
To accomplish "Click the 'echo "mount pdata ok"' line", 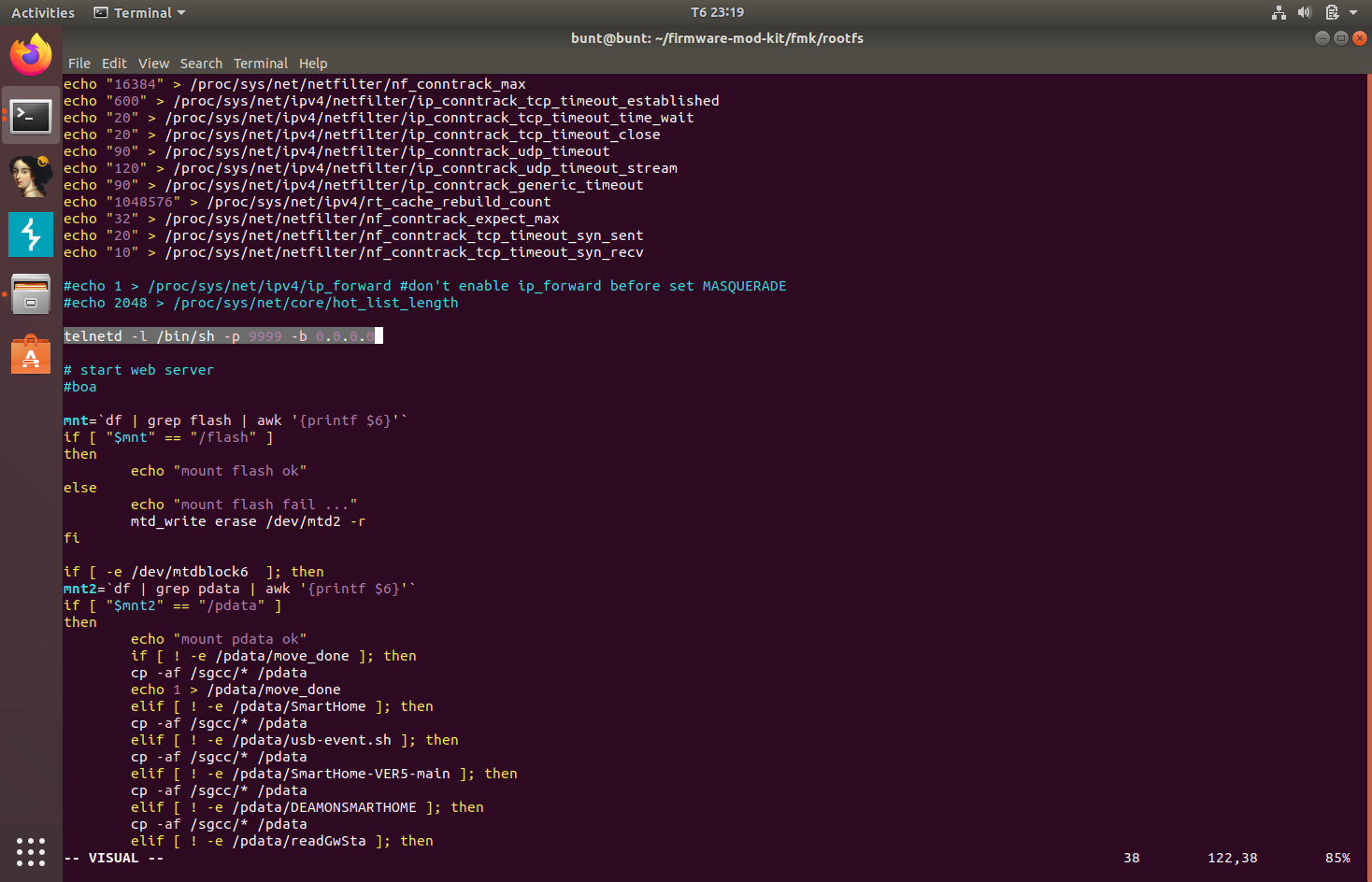I will pyautogui.click(x=219, y=639).
